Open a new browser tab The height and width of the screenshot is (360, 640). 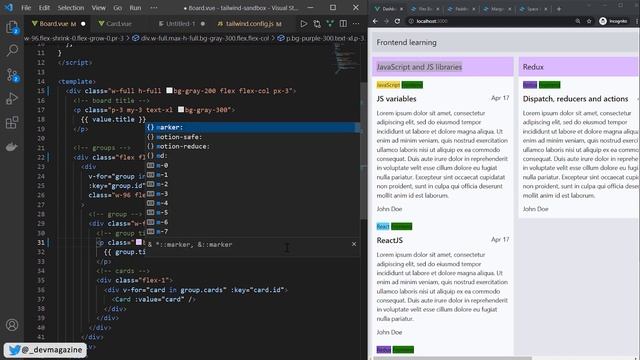(559, 9)
